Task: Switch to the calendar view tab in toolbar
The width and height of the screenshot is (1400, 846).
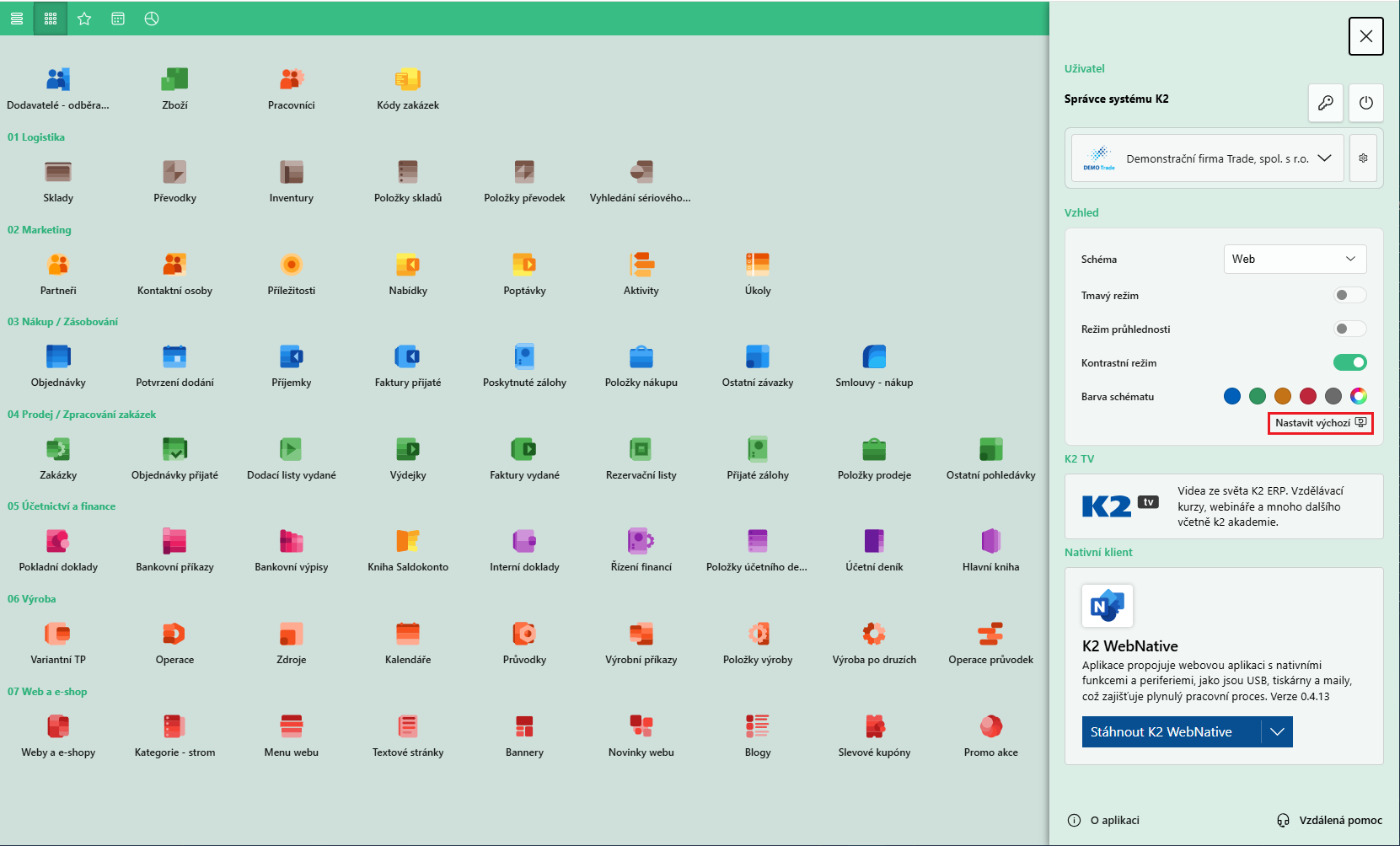Action: pos(118,19)
